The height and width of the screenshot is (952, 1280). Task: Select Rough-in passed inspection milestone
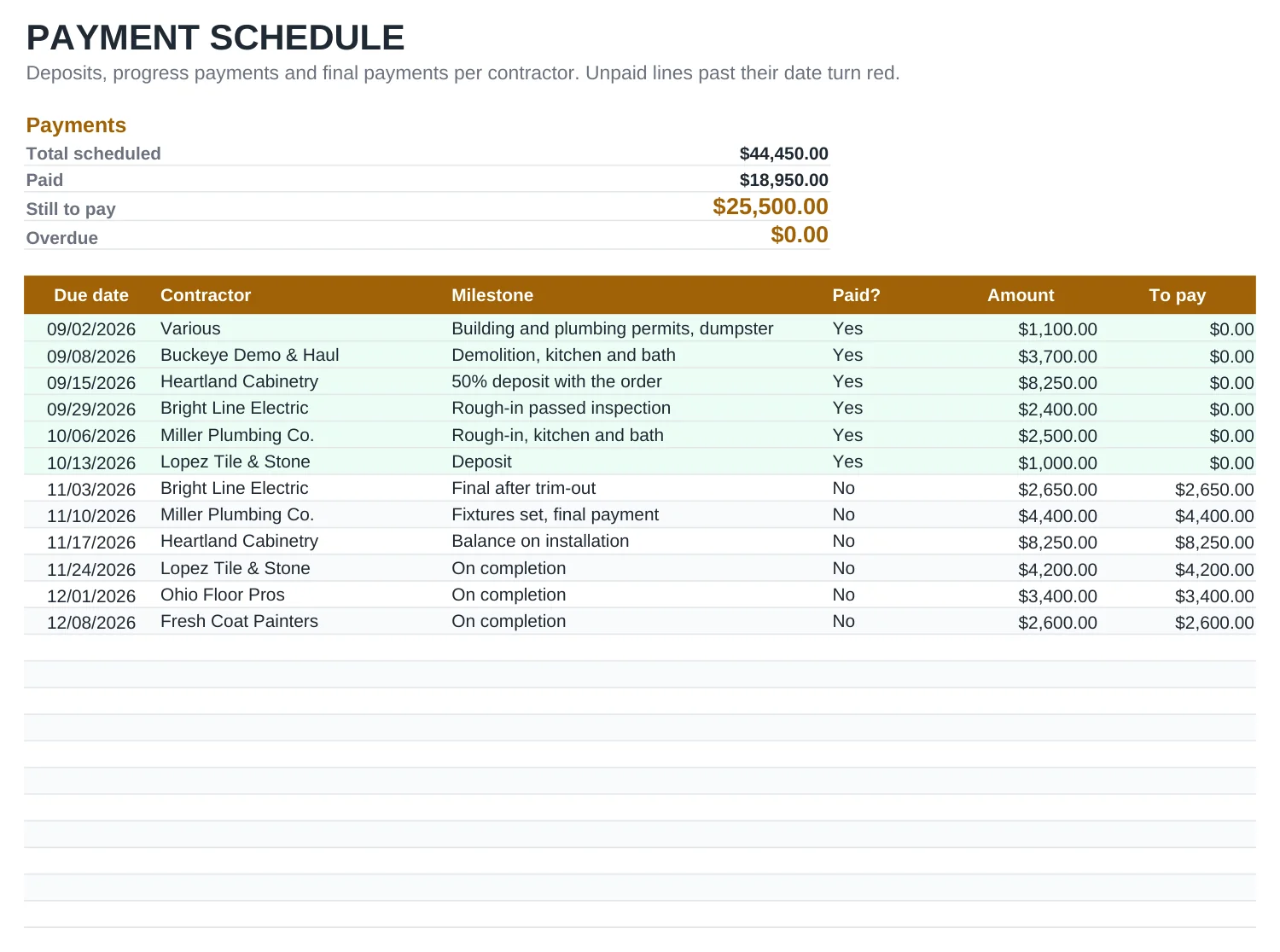pyautogui.click(x=561, y=408)
